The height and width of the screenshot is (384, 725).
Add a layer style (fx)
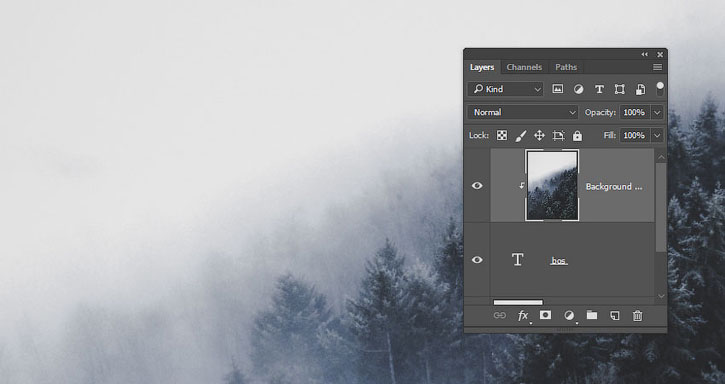[523, 316]
